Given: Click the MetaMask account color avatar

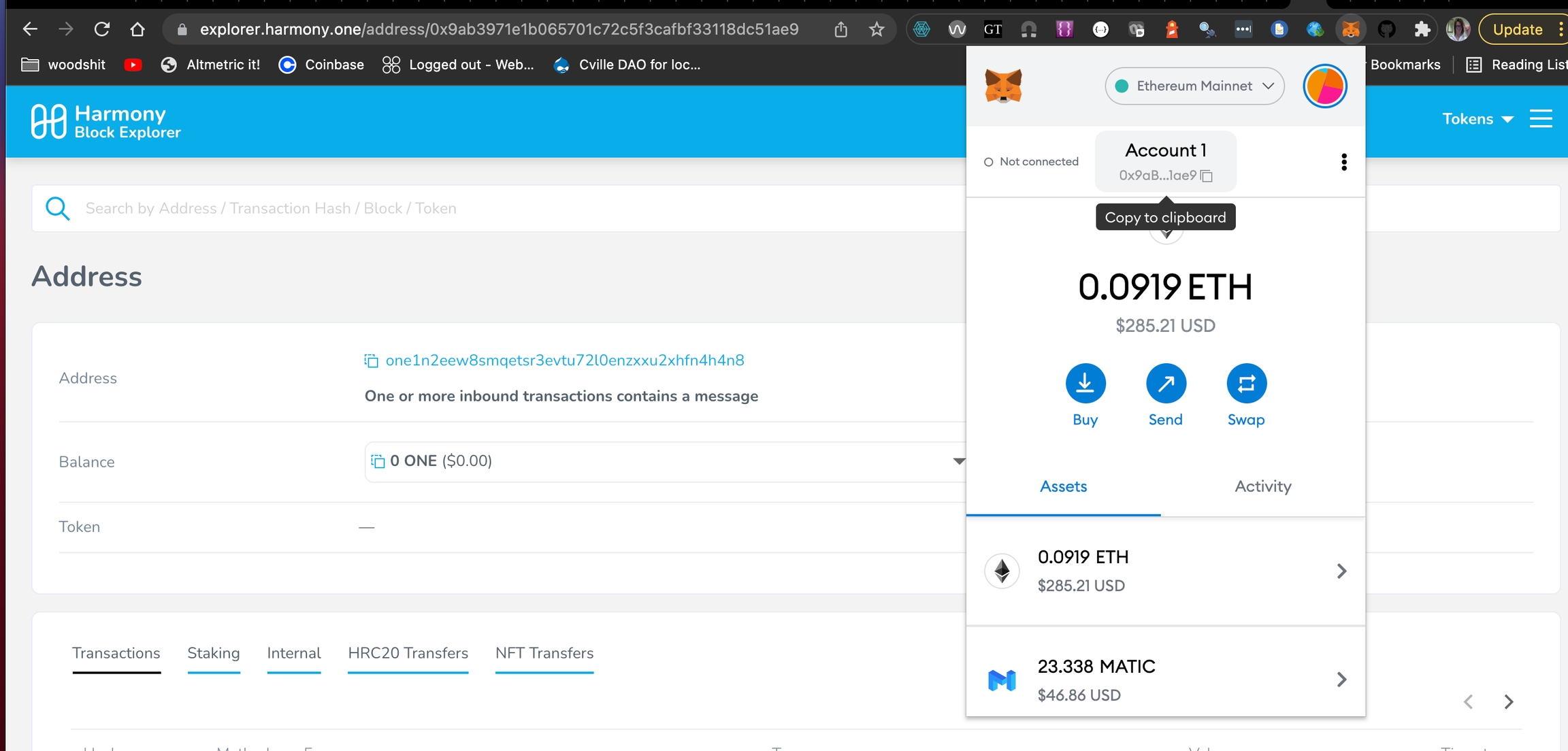Looking at the screenshot, I should click(1324, 86).
